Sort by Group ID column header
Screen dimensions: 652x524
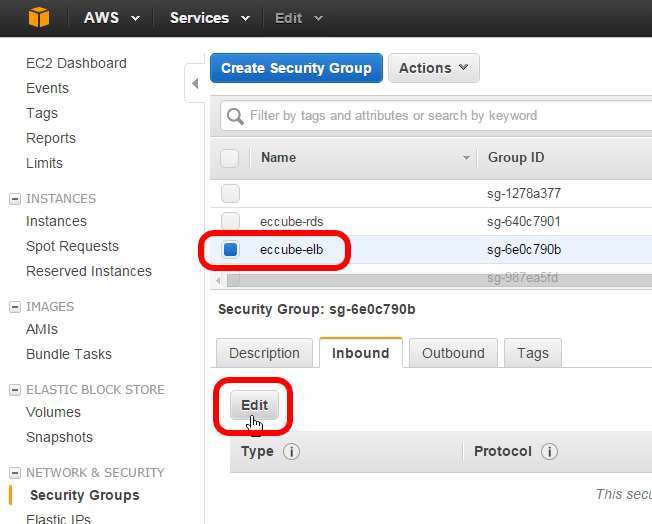(516, 158)
